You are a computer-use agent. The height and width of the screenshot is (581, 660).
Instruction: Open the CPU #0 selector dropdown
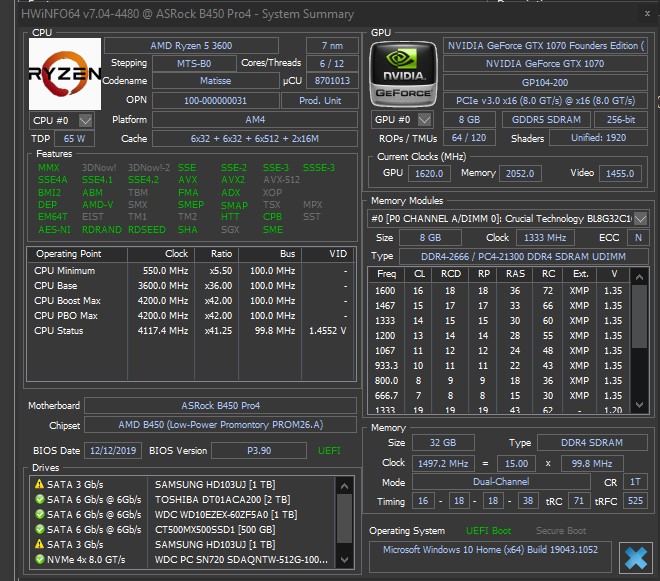pos(86,120)
